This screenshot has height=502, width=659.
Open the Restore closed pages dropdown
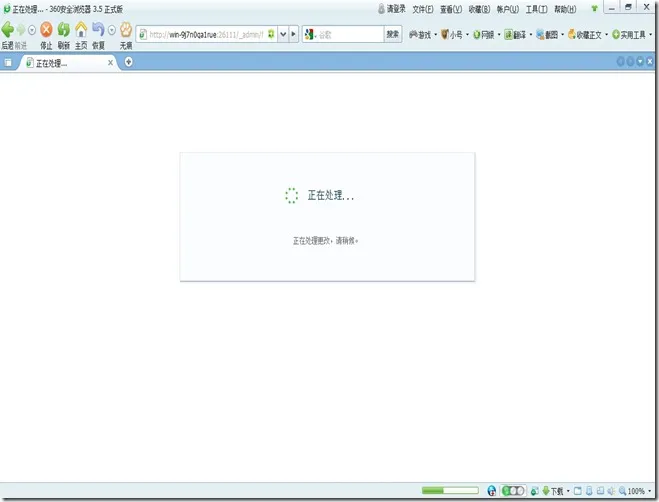pos(112,30)
